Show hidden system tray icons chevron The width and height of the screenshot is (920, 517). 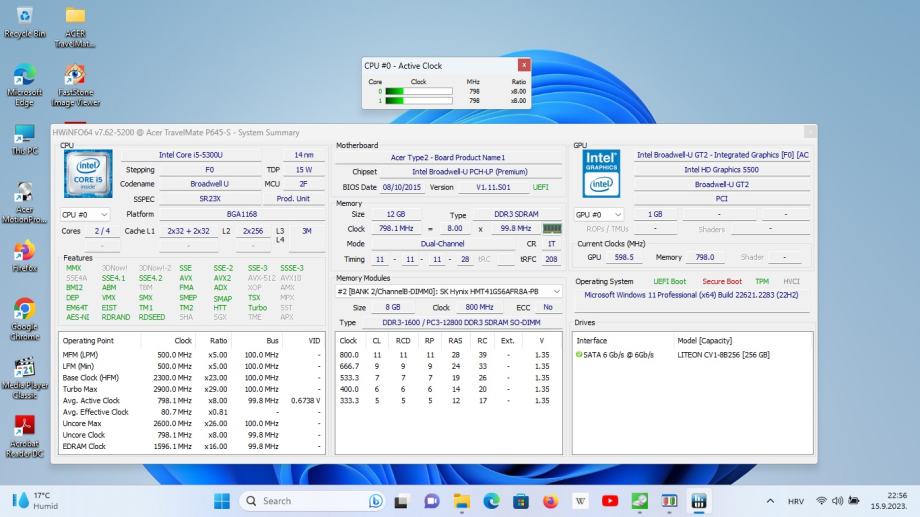click(x=770, y=501)
